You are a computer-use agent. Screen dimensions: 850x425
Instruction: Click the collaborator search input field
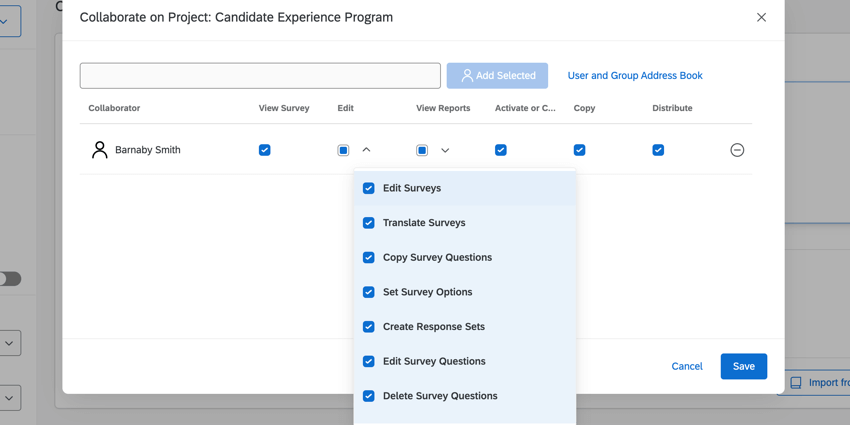260,75
